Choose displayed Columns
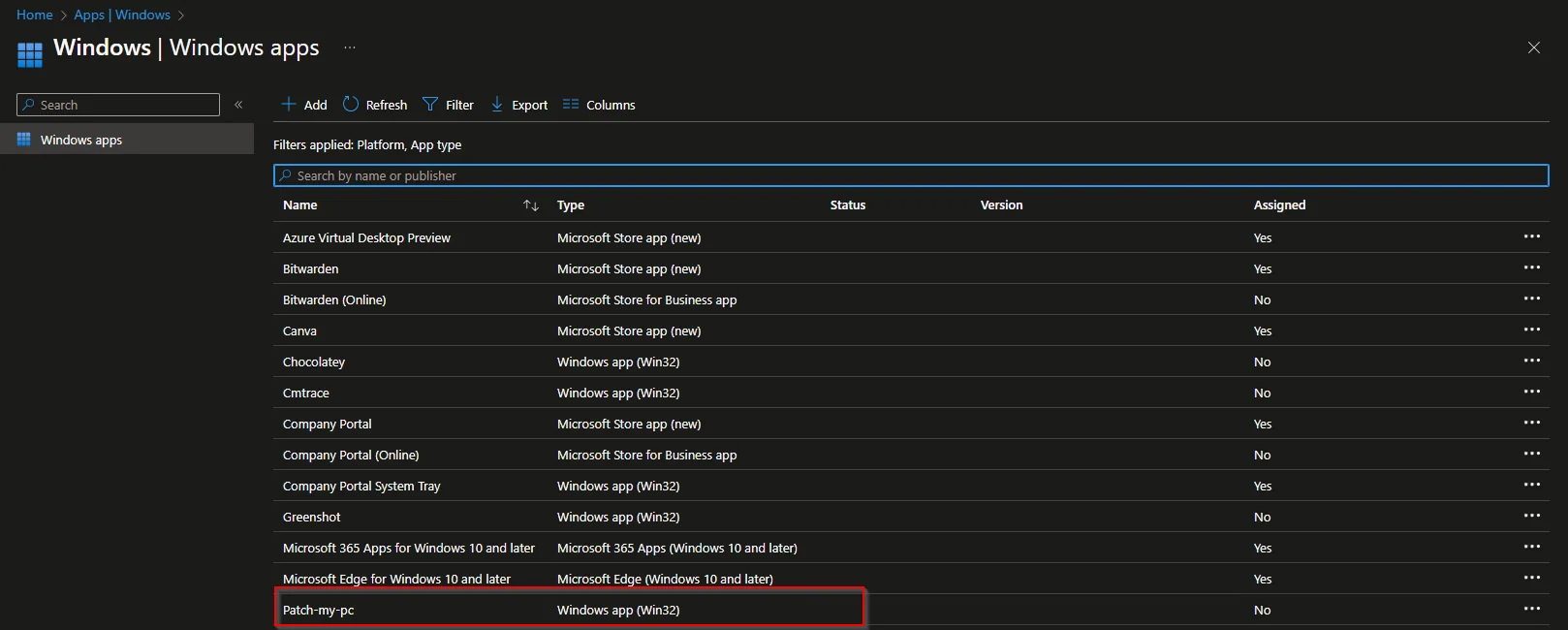The width and height of the screenshot is (1568, 630). 599,105
